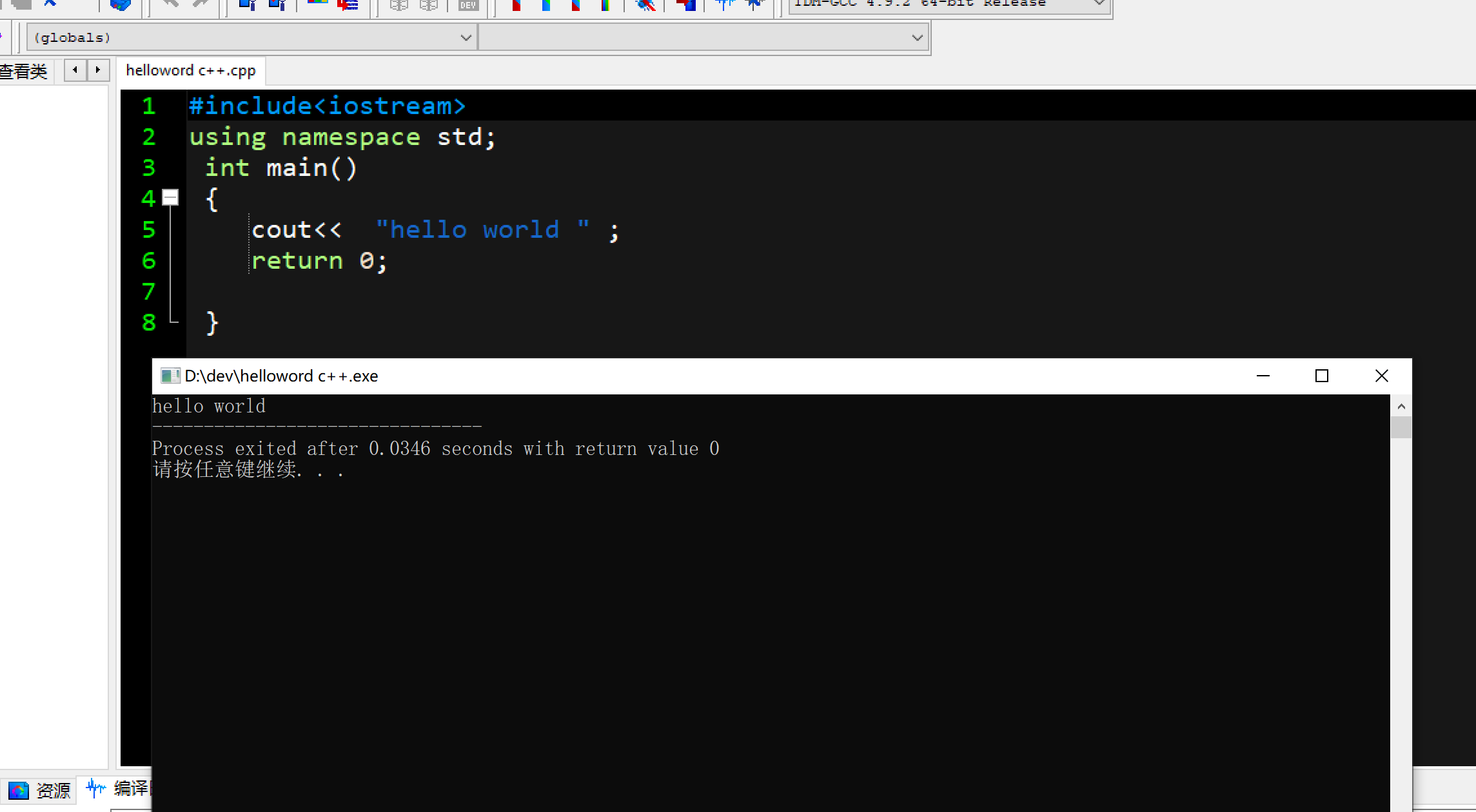Click the DEV icon in the toolbar
1476x812 pixels.
467,5
